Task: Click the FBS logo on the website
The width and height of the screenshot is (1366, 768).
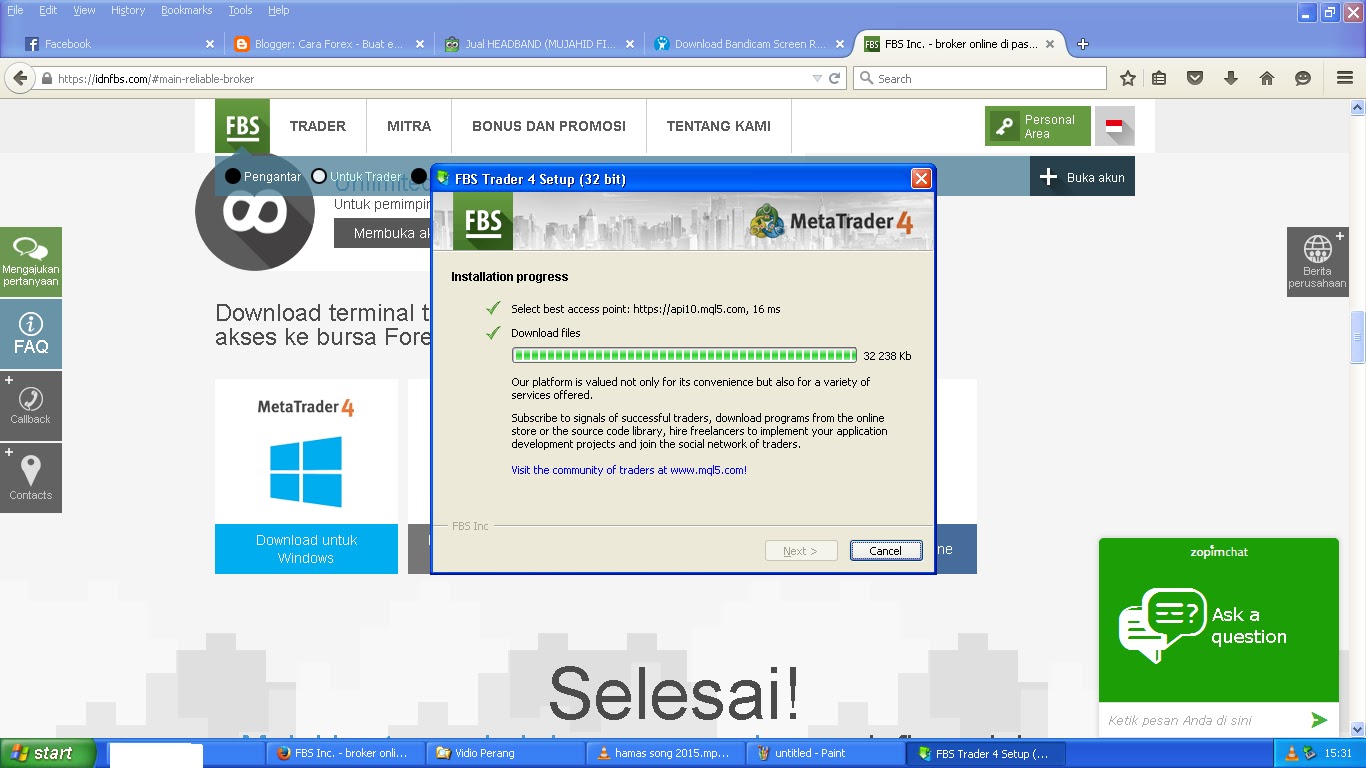Action: [x=242, y=126]
